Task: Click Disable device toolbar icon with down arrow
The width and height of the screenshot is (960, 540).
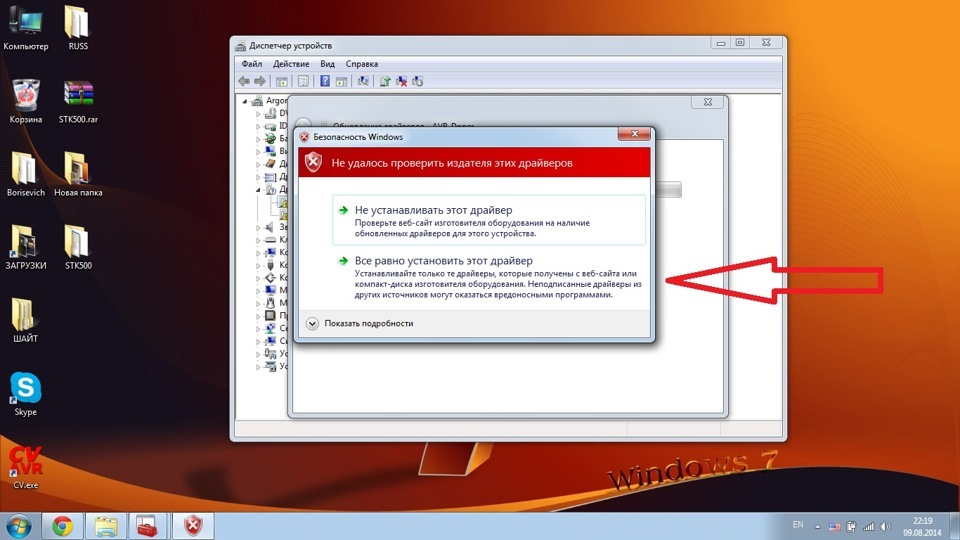Action: [418, 81]
